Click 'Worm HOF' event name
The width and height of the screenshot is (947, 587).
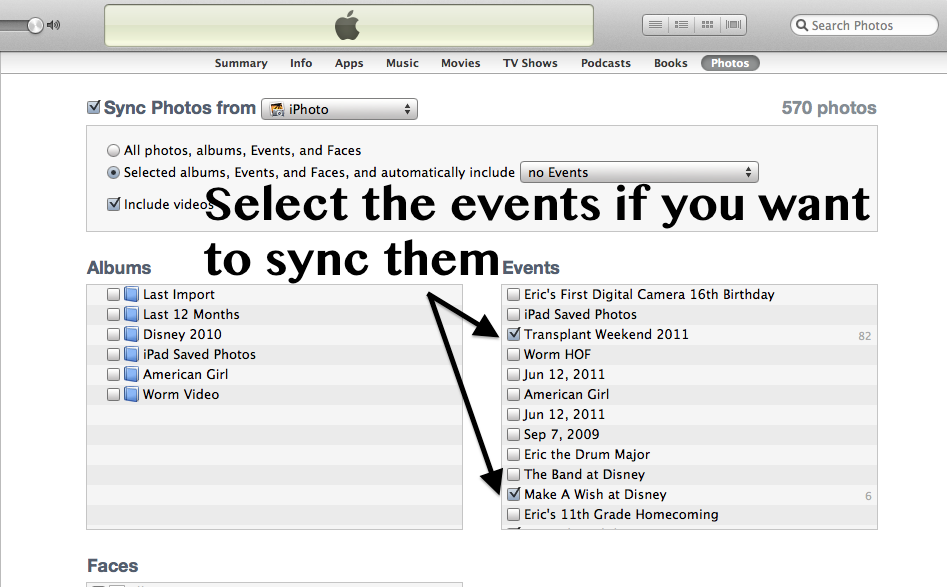[x=557, y=354]
